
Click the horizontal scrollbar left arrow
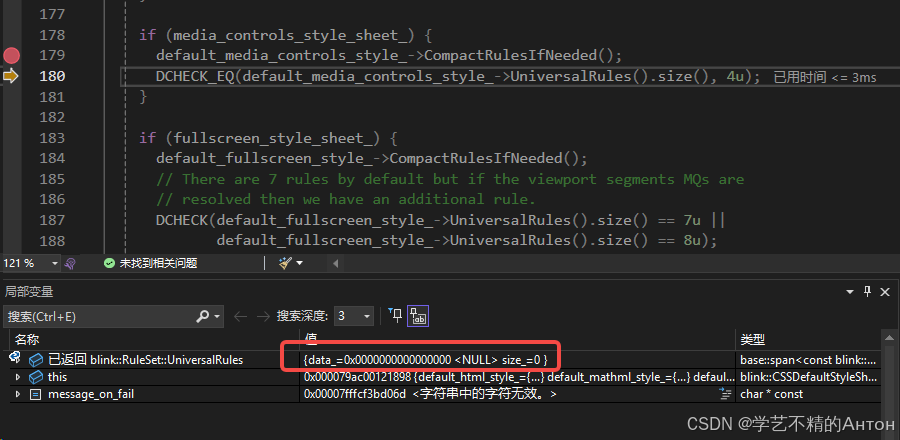(335, 263)
